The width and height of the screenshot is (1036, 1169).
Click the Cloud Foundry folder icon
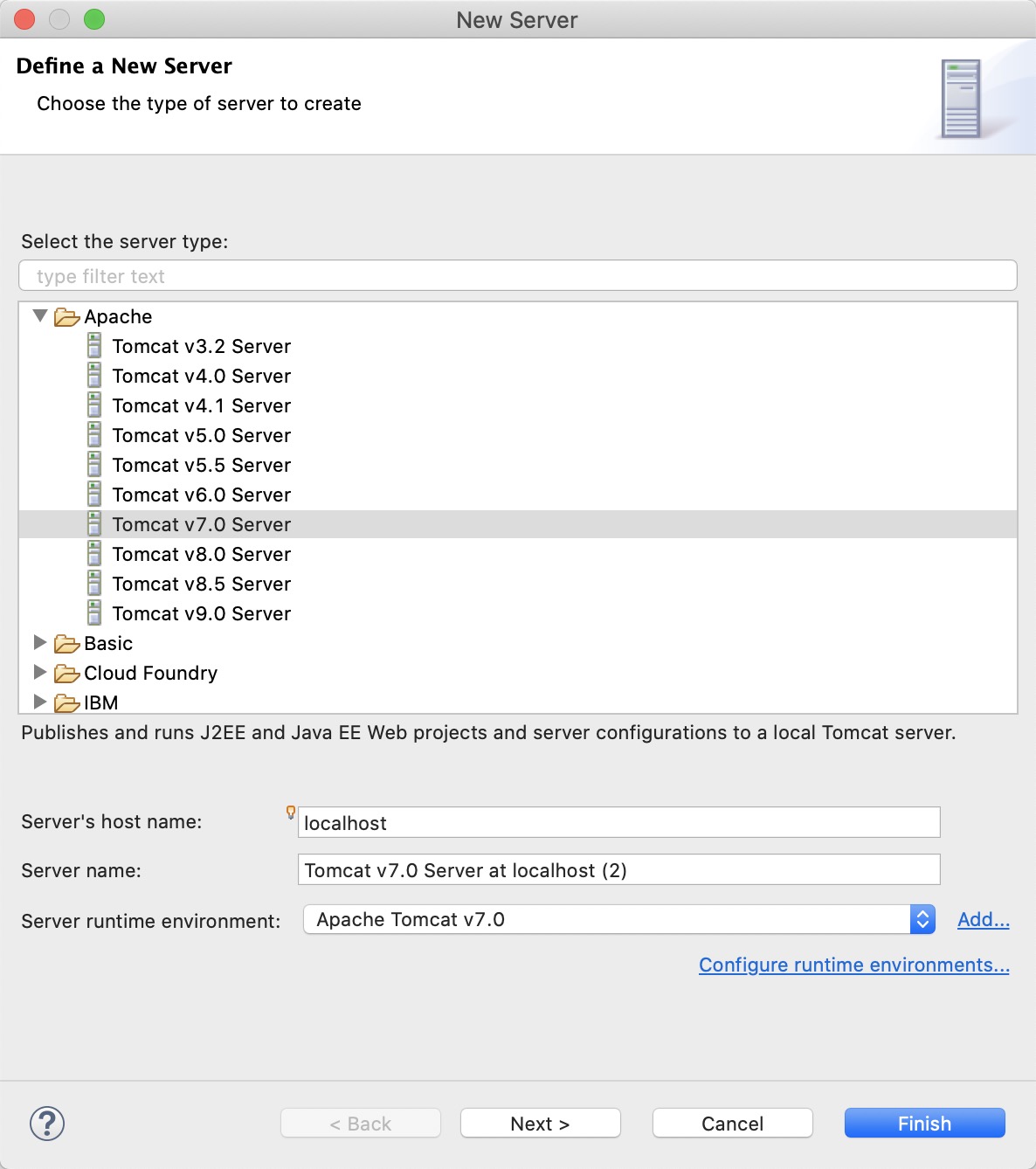pos(66,674)
